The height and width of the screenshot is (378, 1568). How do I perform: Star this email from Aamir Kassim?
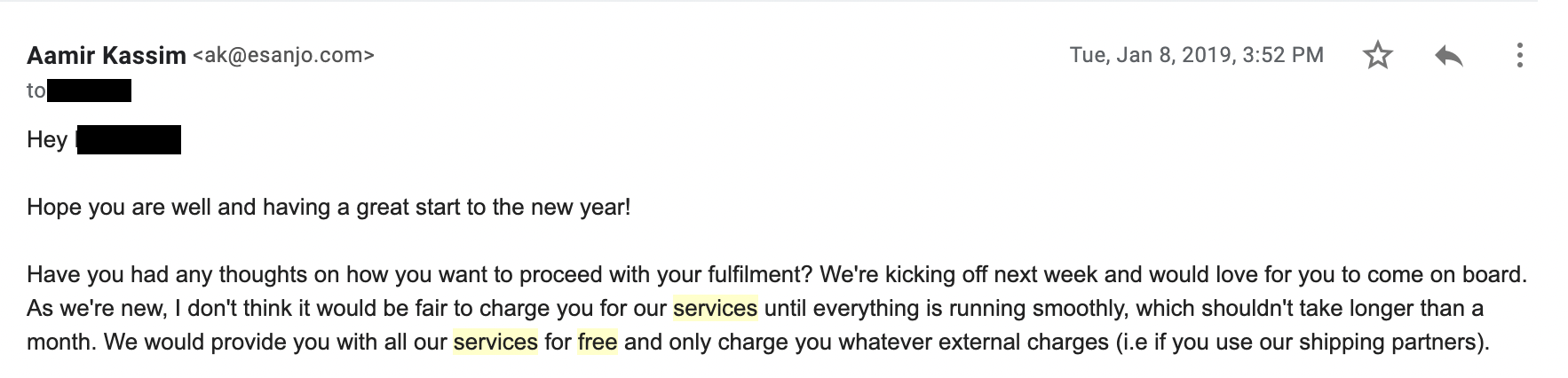(x=1377, y=56)
